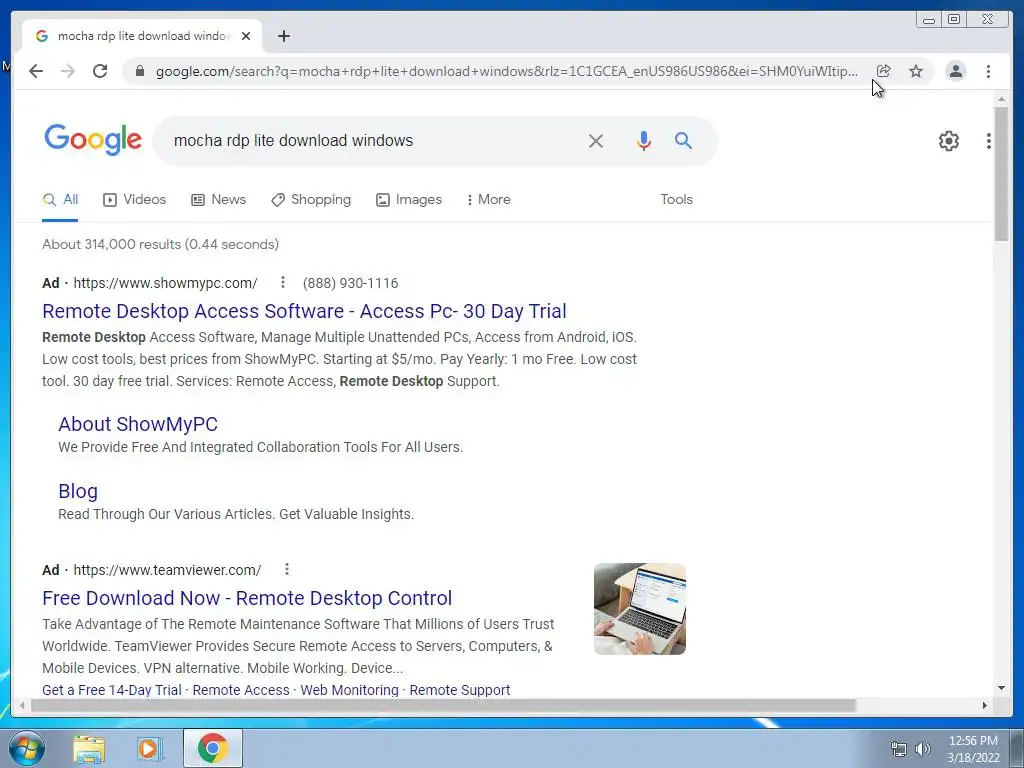Open the Windows Start menu
The height and width of the screenshot is (768, 1024).
(x=26, y=748)
